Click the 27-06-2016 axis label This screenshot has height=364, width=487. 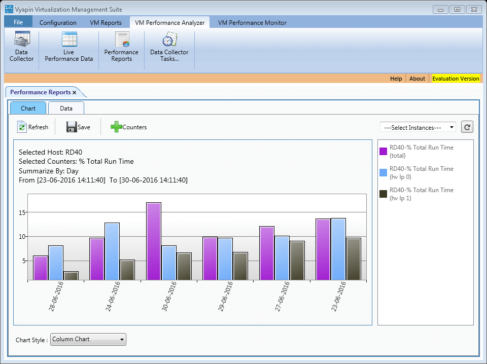[282, 296]
